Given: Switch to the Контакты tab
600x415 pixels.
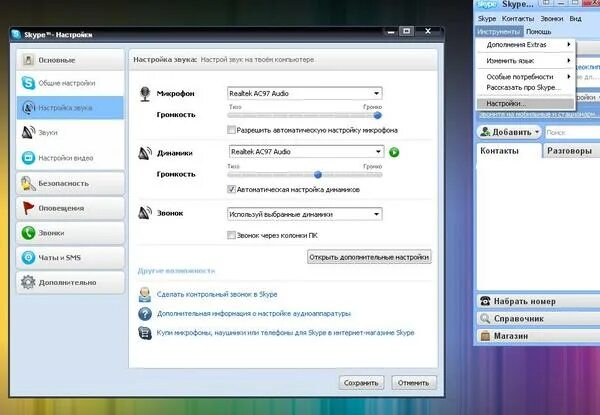Looking at the screenshot, I should (x=509, y=151).
